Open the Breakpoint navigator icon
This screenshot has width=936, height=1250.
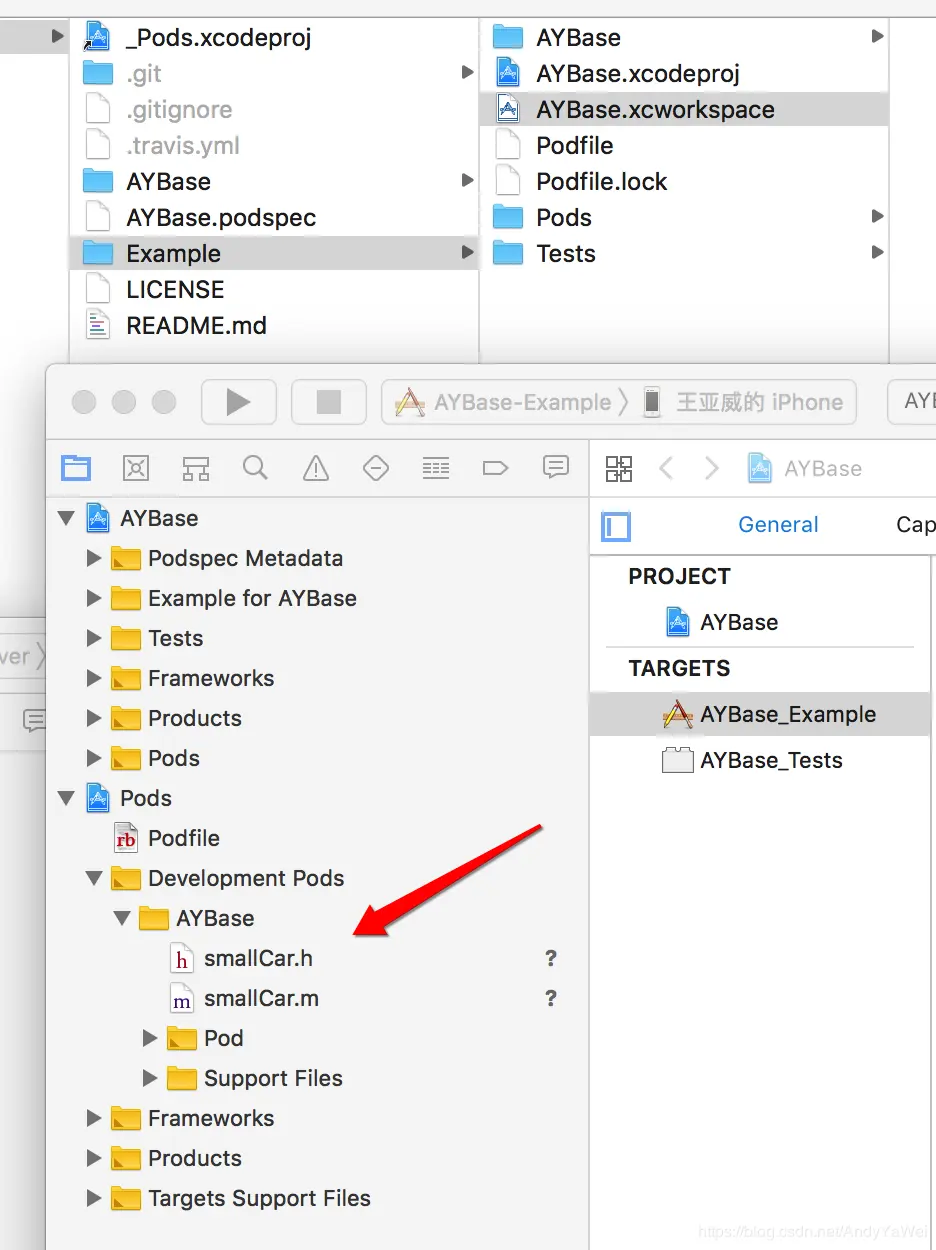point(496,467)
